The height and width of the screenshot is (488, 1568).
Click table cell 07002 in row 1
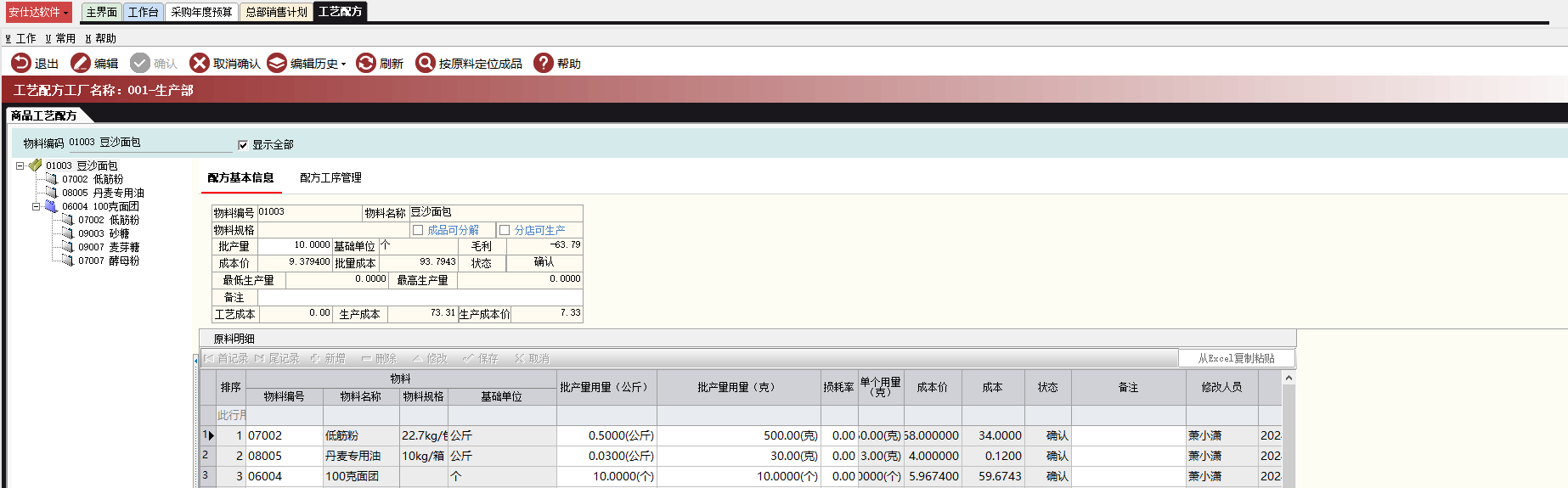(x=284, y=435)
